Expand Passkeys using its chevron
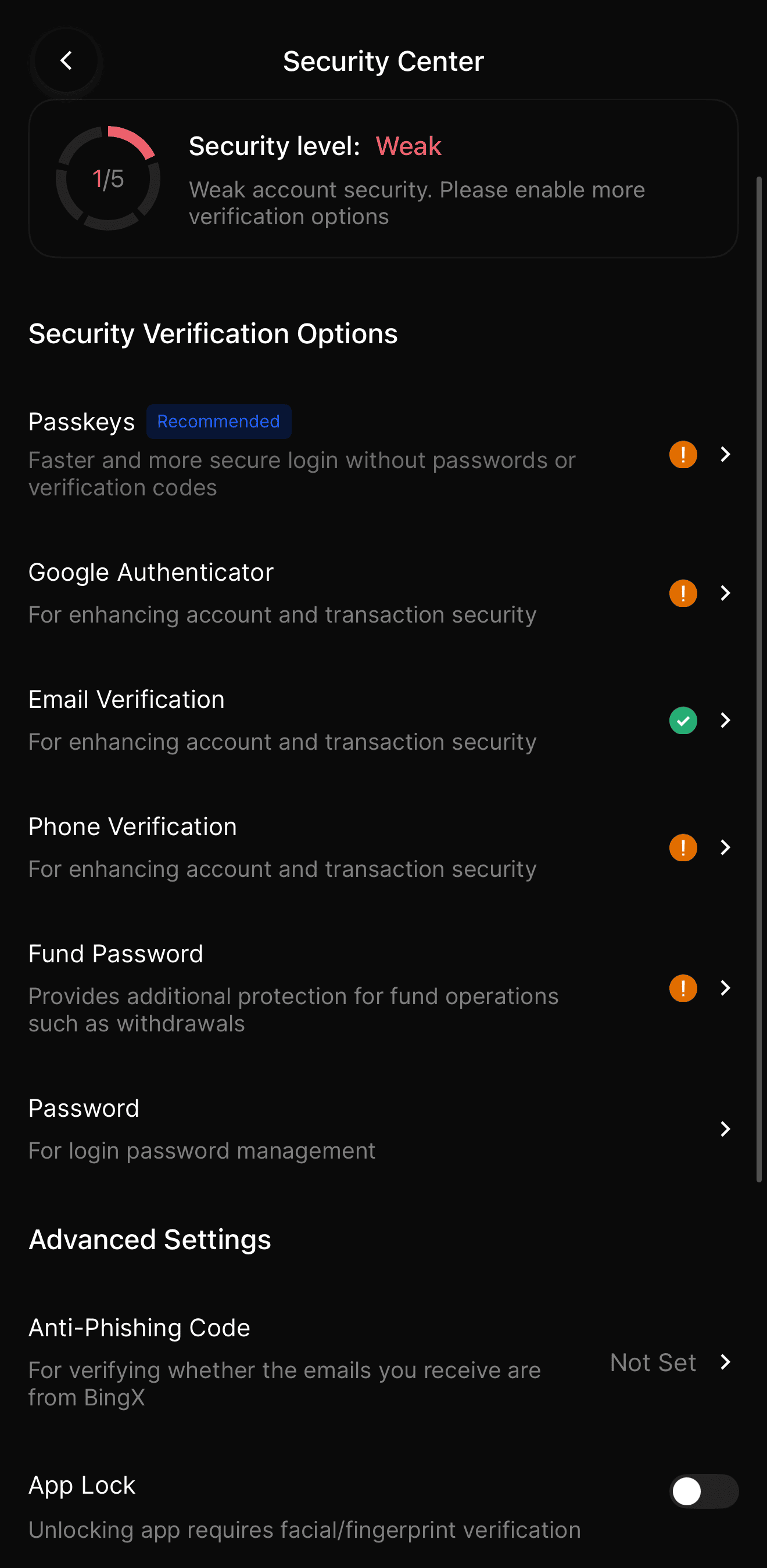This screenshot has width=767, height=1568. pyautogui.click(x=725, y=455)
